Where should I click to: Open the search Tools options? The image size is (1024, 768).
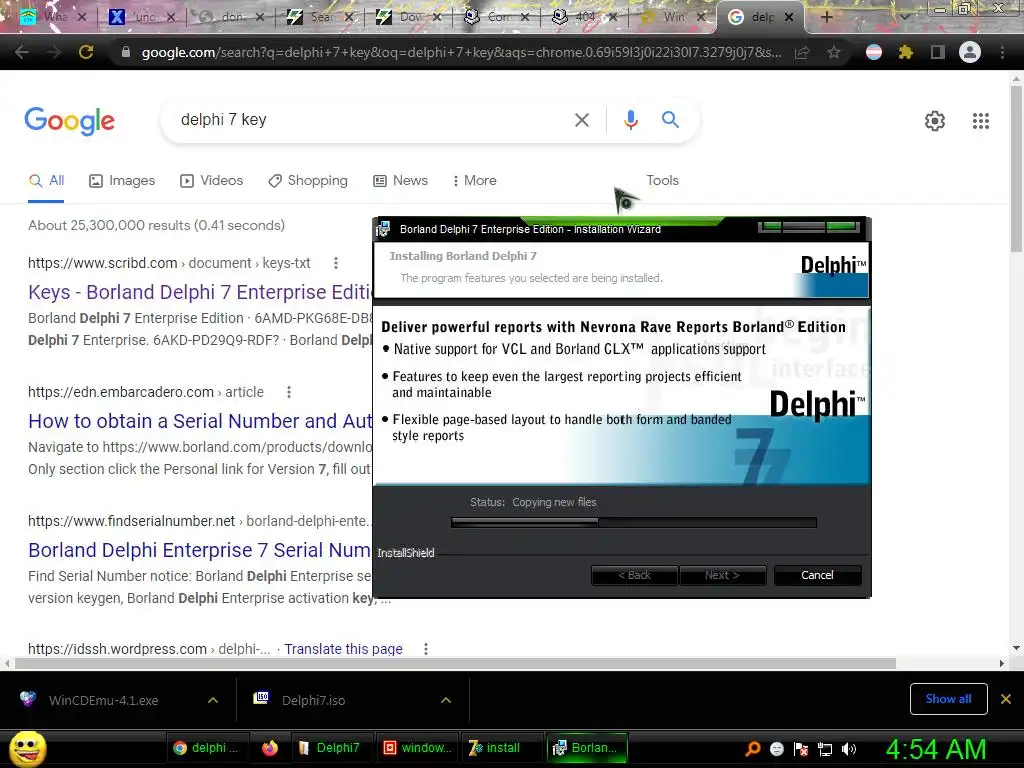pos(662,180)
